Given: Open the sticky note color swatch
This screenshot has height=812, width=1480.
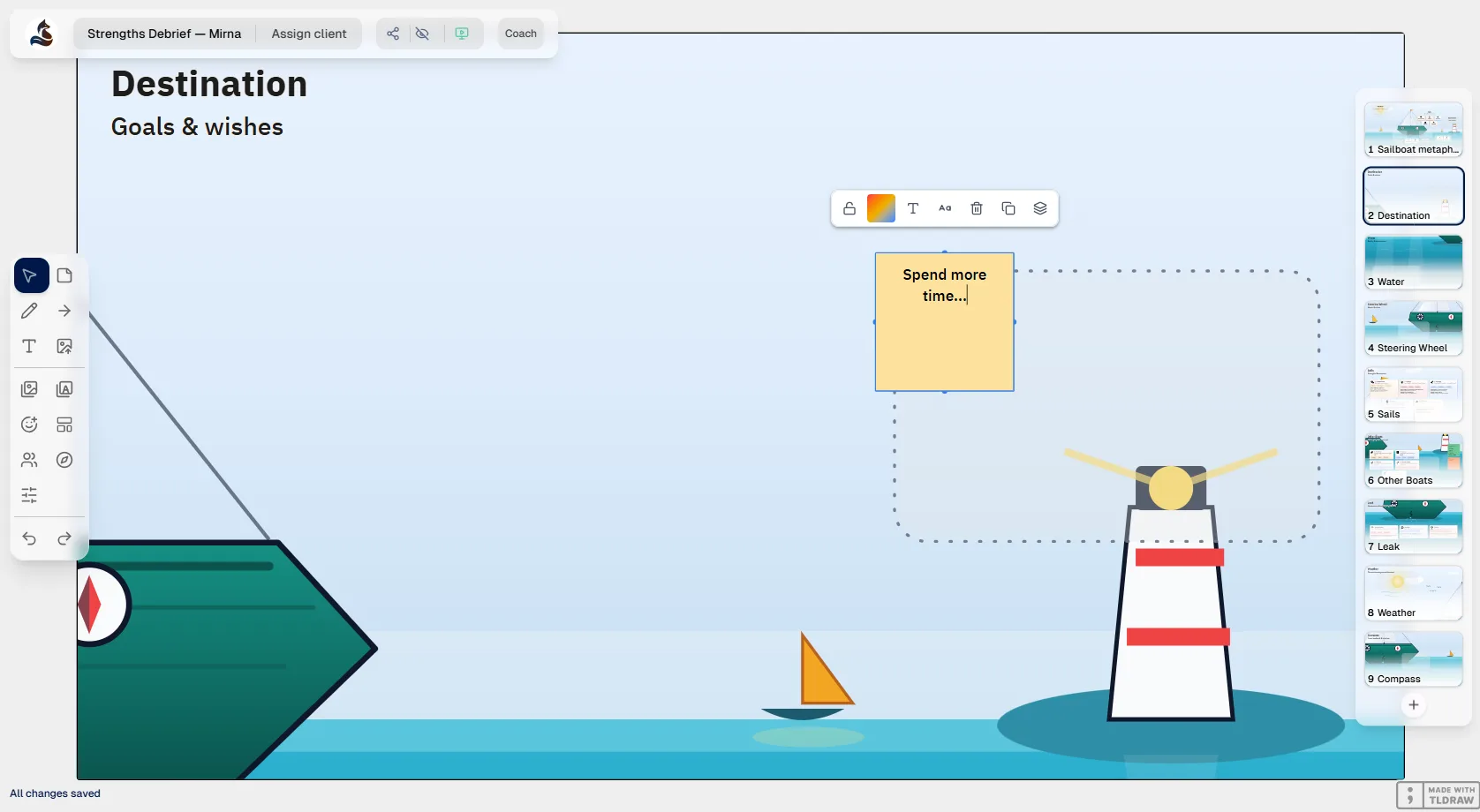Looking at the screenshot, I should coord(881,208).
